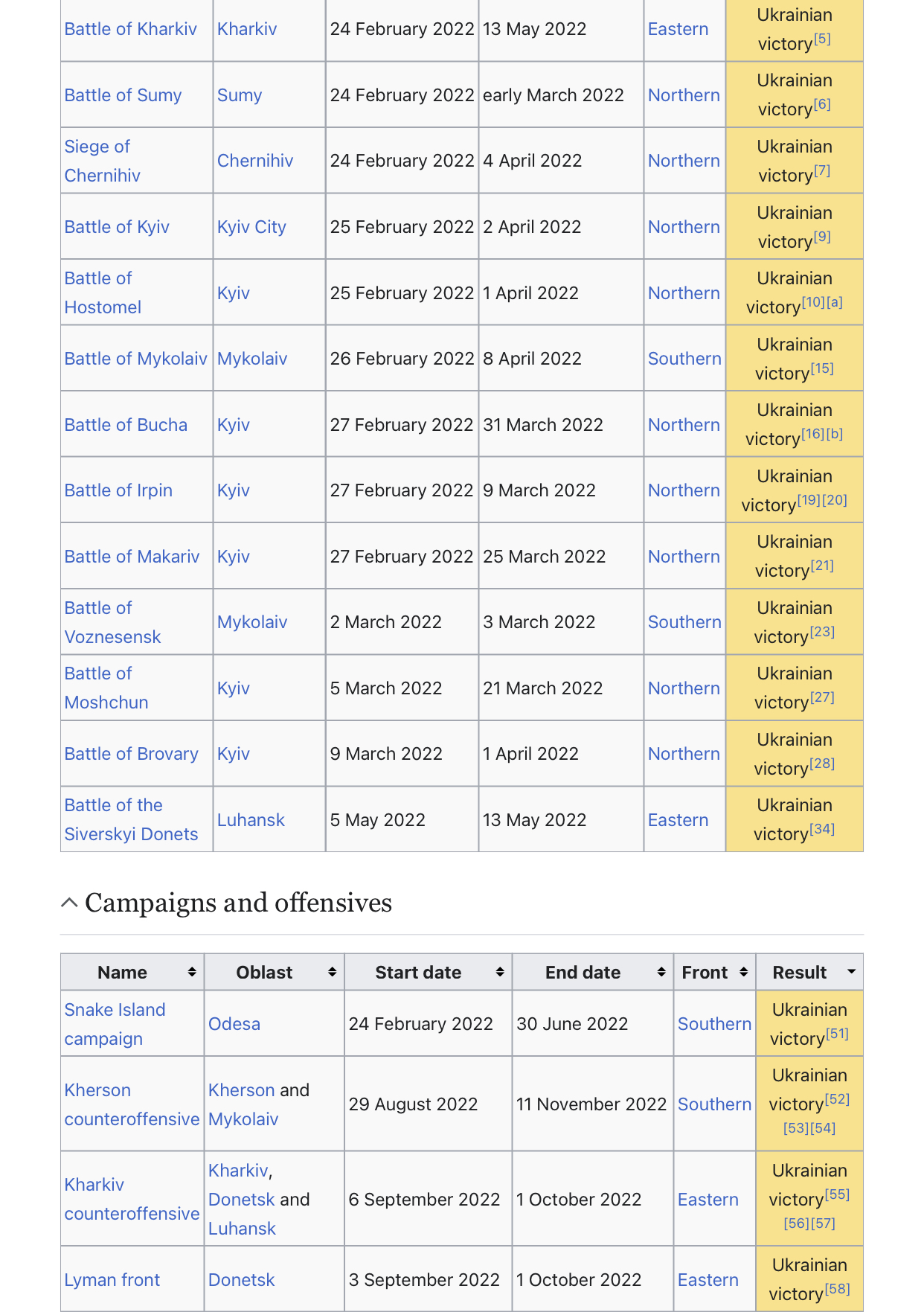Open the Lyman front link
The height and width of the screenshot is (1312, 924).
point(112,1280)
